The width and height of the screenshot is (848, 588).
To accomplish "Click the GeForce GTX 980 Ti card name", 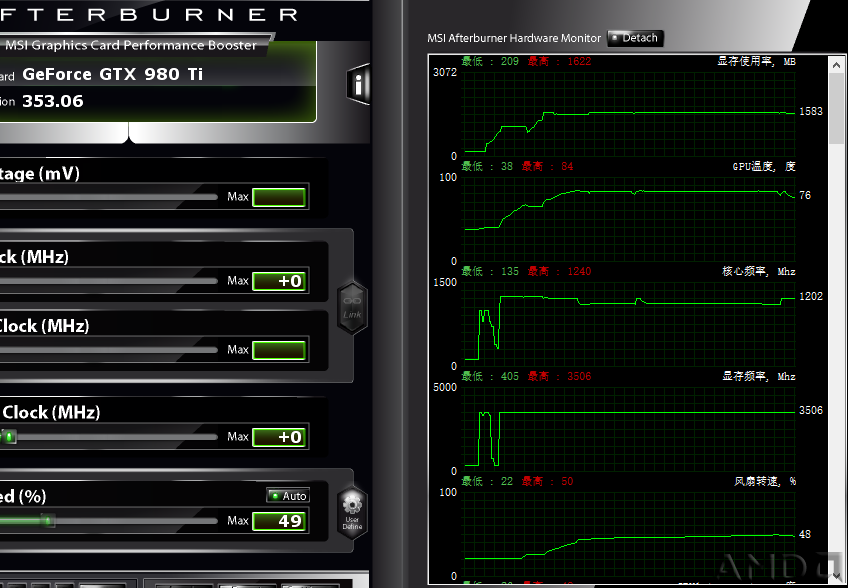I will [112, 74].
